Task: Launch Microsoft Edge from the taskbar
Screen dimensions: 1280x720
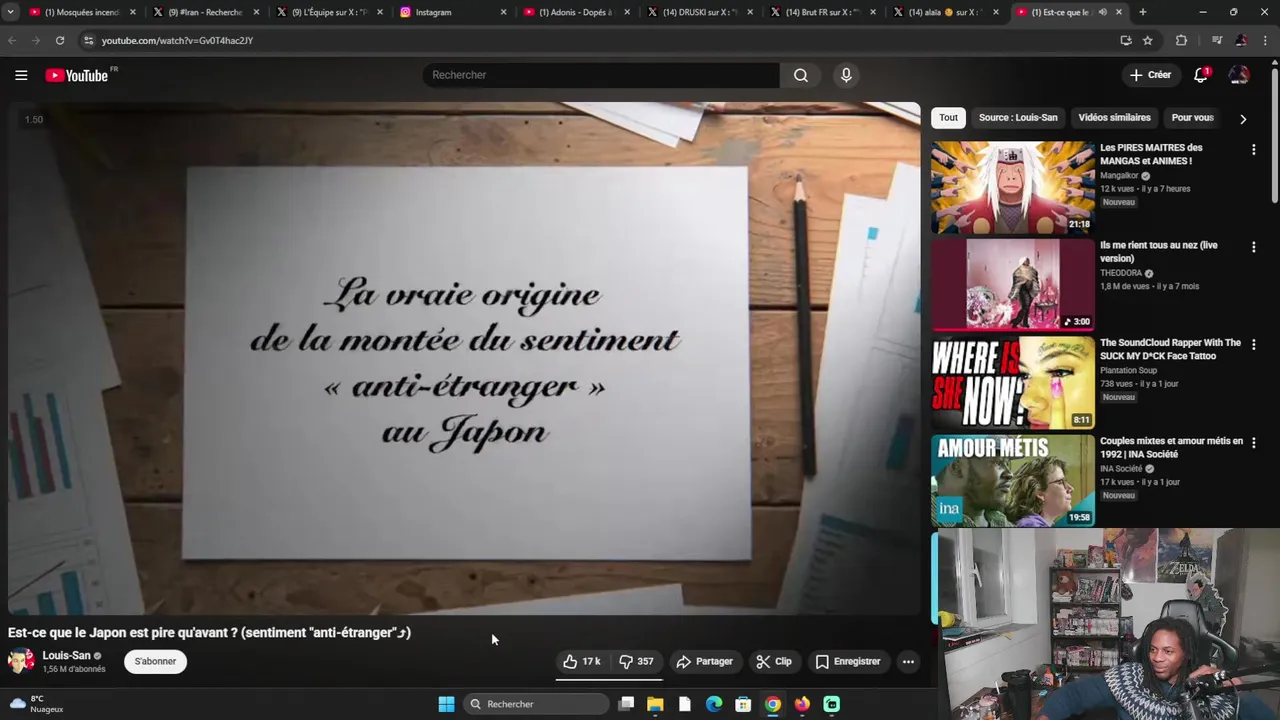Action: pyautogui.click(x=714, y=704)
